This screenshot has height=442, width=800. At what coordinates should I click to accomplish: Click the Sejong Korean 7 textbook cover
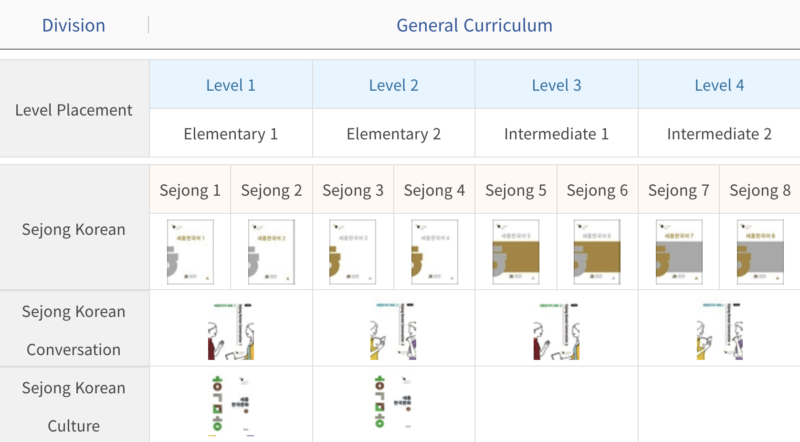(679, 252)
